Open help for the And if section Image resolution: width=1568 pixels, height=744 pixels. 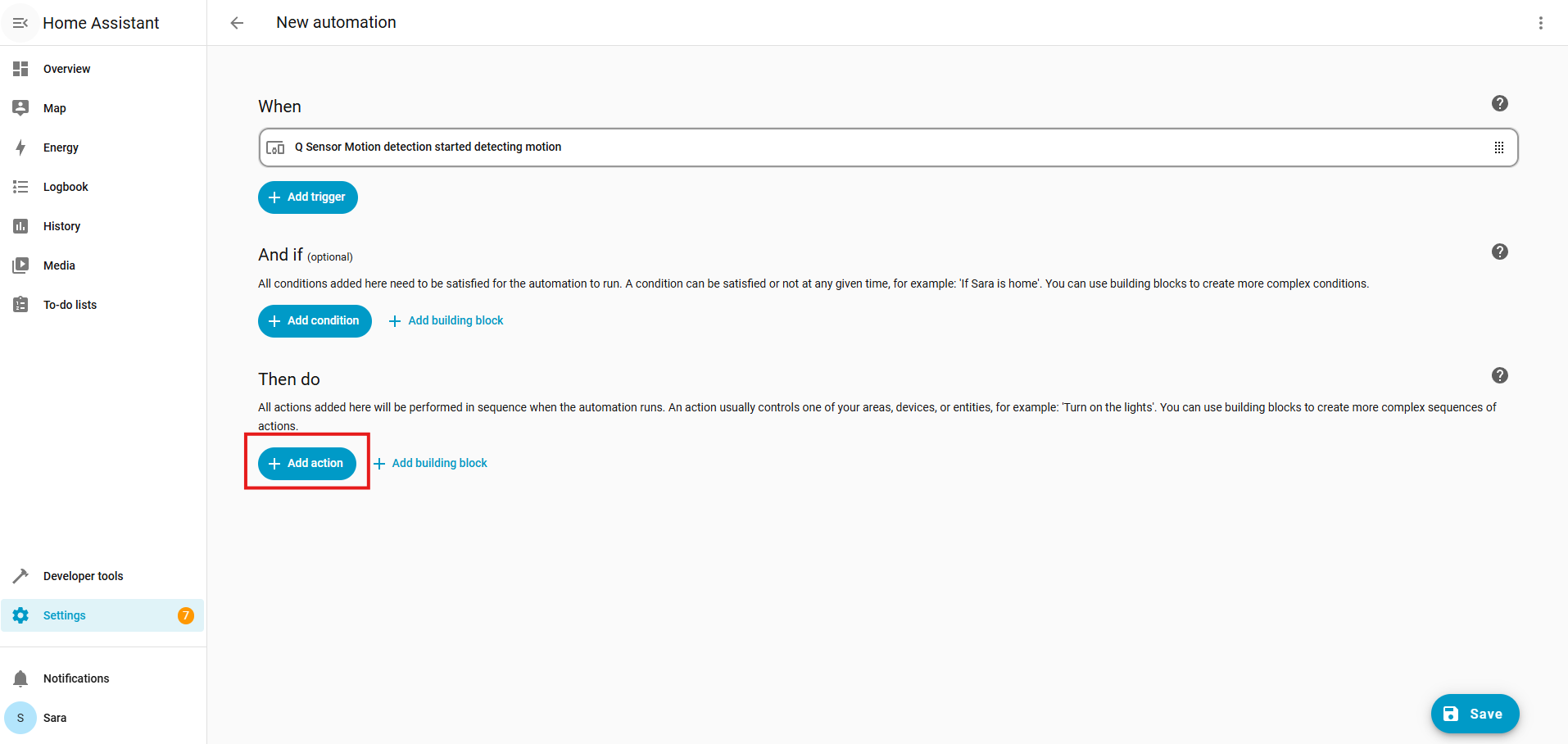coord(1500,252)
